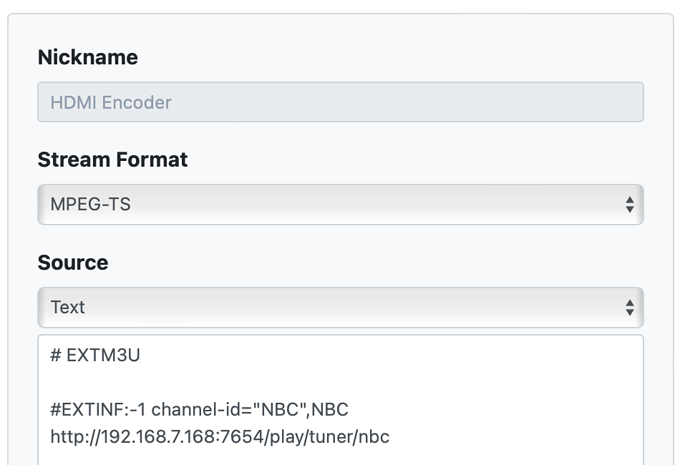The width and height of the screenshot is (690, 465).
Task: Expand the Source type dropdown
Action: coord(340,307)
